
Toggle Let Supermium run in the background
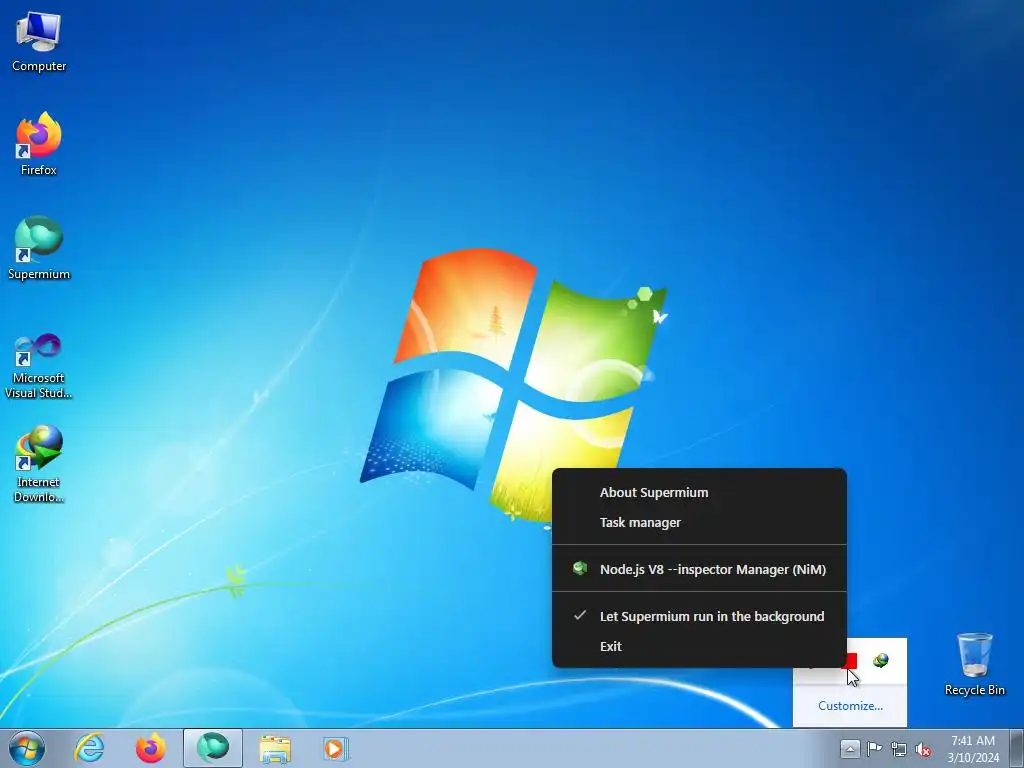pos(699,616)
